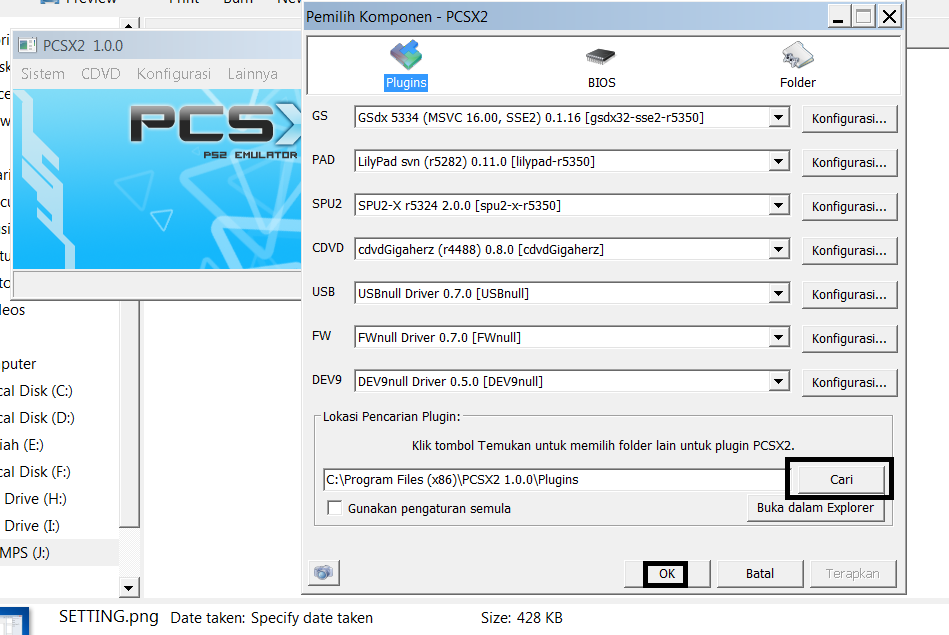Select Computer node in Explorer sidebar
This screenshot has height=635, width=949.
pyautogui.click(x=18, y=364)
